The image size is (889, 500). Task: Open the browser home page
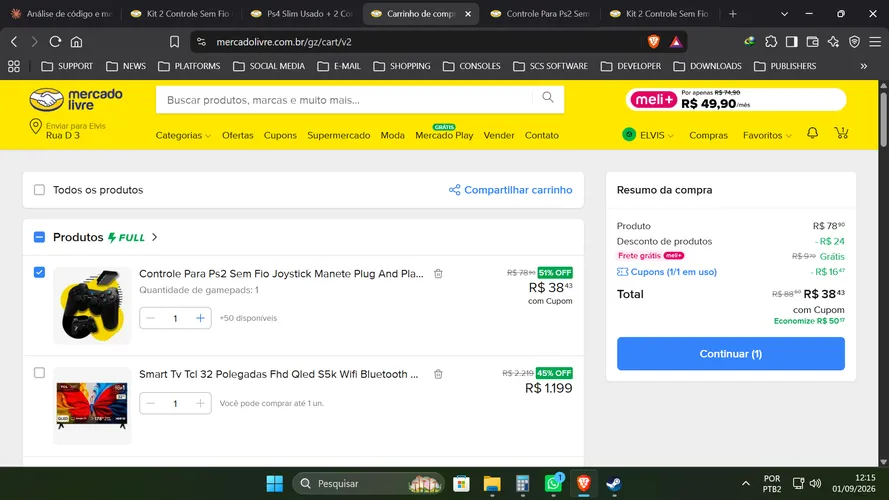tap(77, 41)
